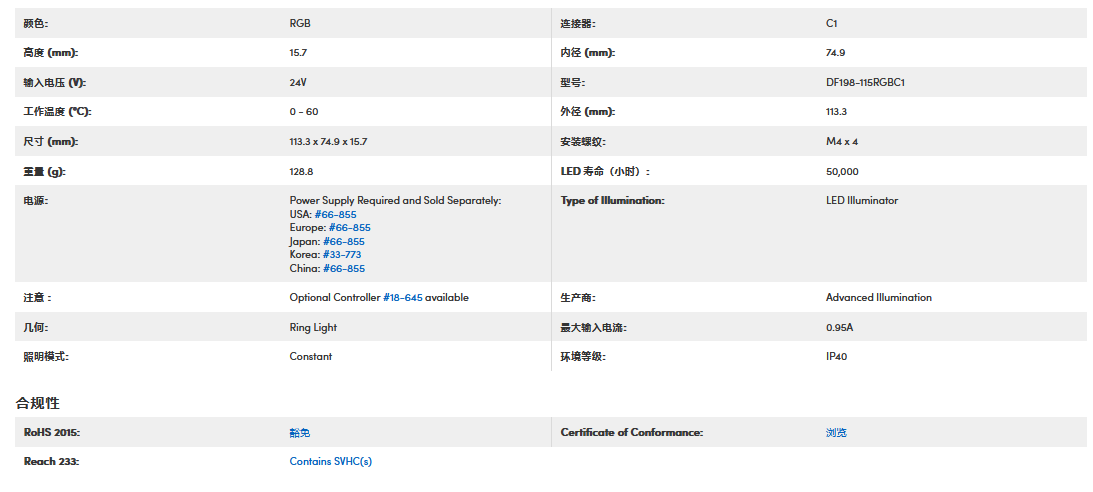This screenshot has height=492, width=1093.
Task: Click the 合规性 section heading
Action: (x=38, y=403)
